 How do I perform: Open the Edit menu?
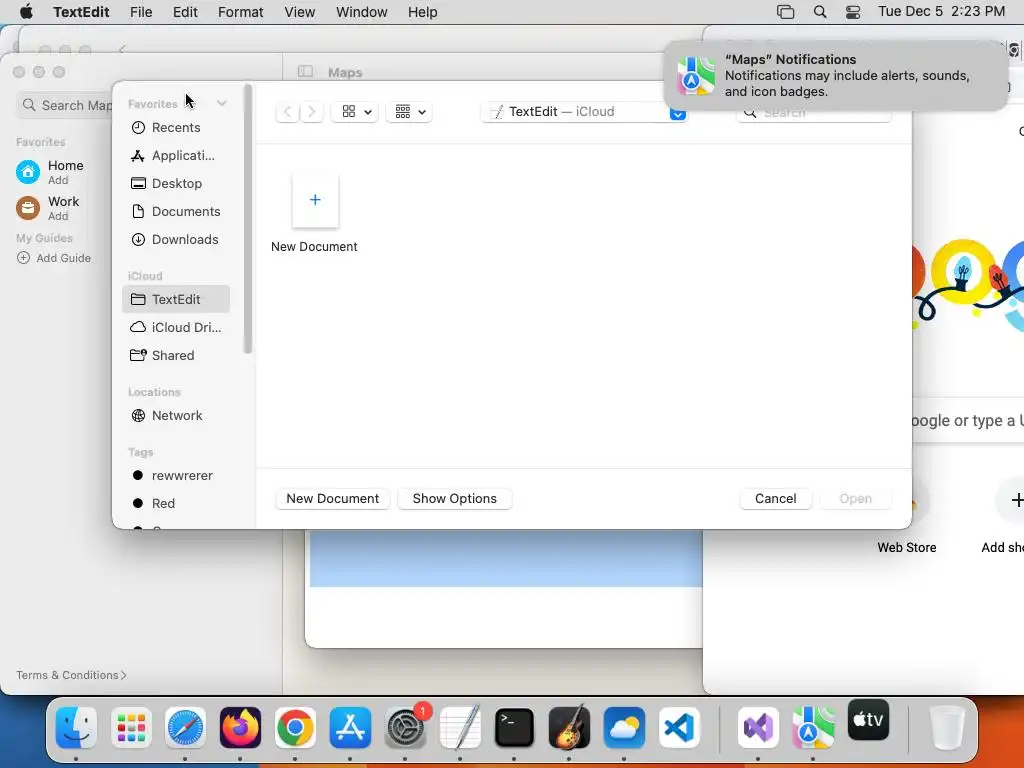pyautogui.click(x=185, y=12)
